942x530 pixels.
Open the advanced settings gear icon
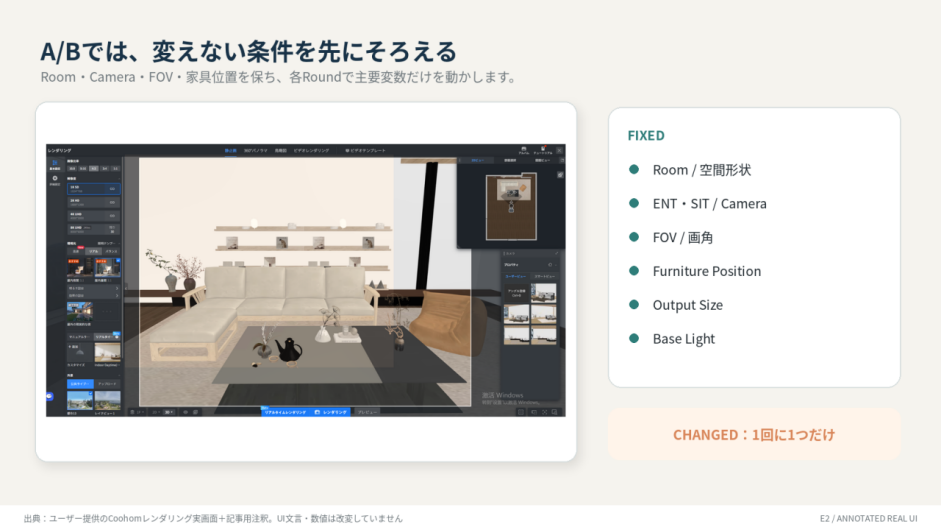coord(55,178)
